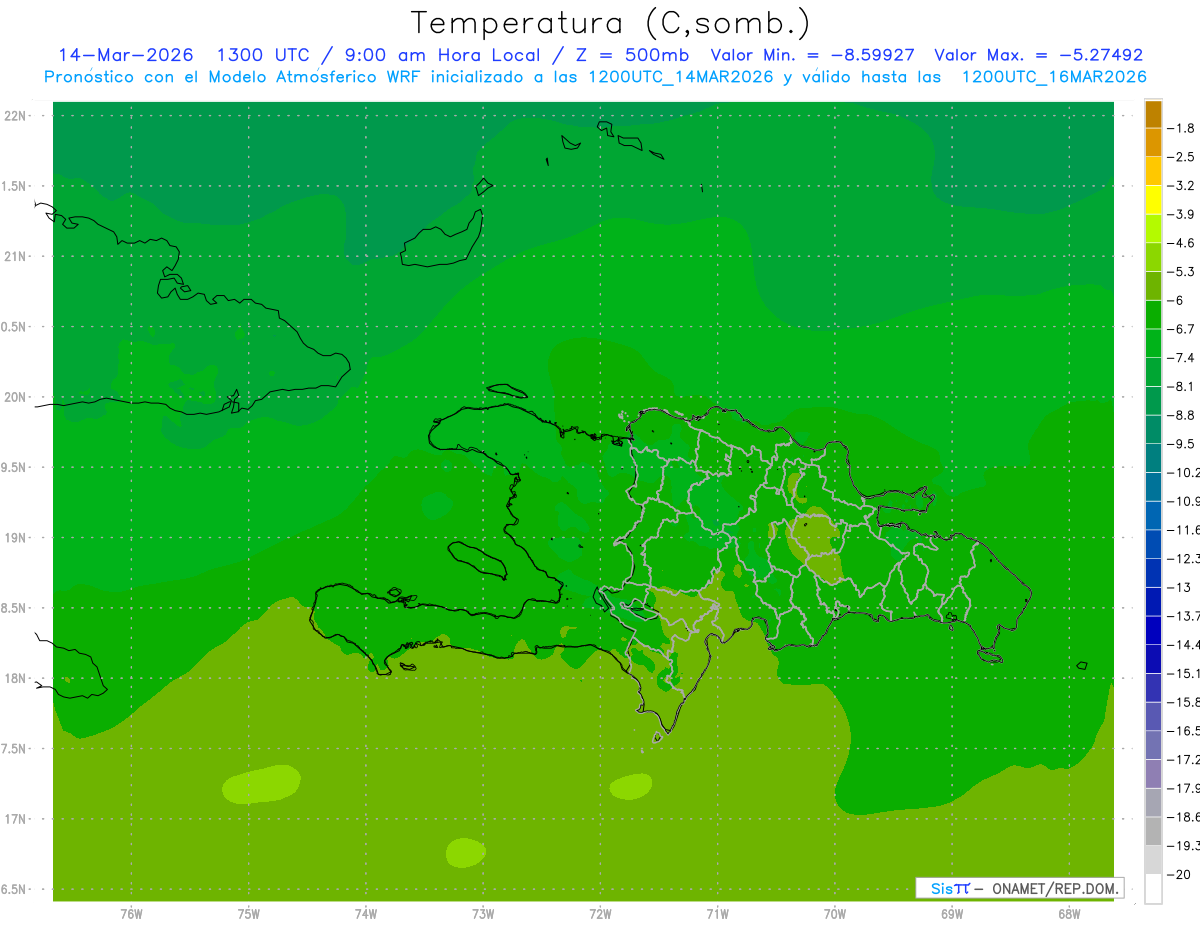This screenshot has width=1200, height=927.
Task: Select the teal swatch between -9.5 and -10.2
Action: (1153, 458)
